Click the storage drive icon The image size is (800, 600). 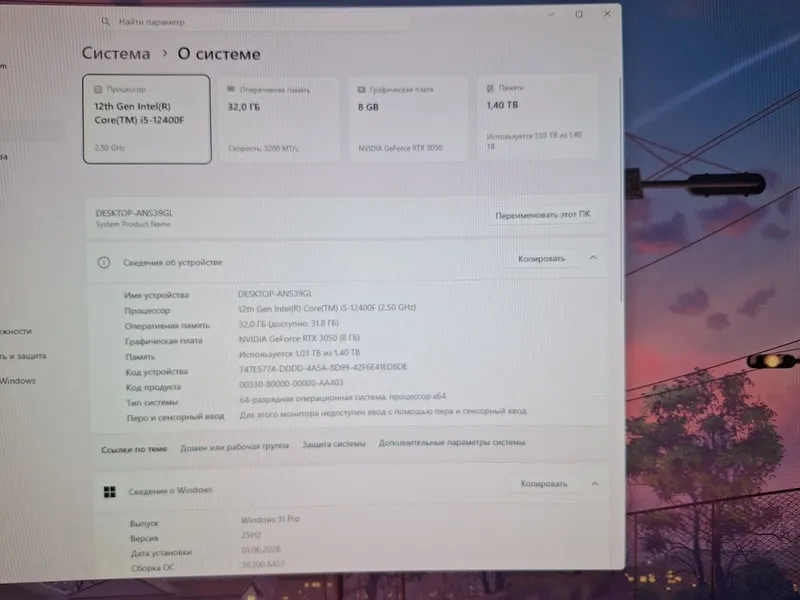click(x=490, y=88)
